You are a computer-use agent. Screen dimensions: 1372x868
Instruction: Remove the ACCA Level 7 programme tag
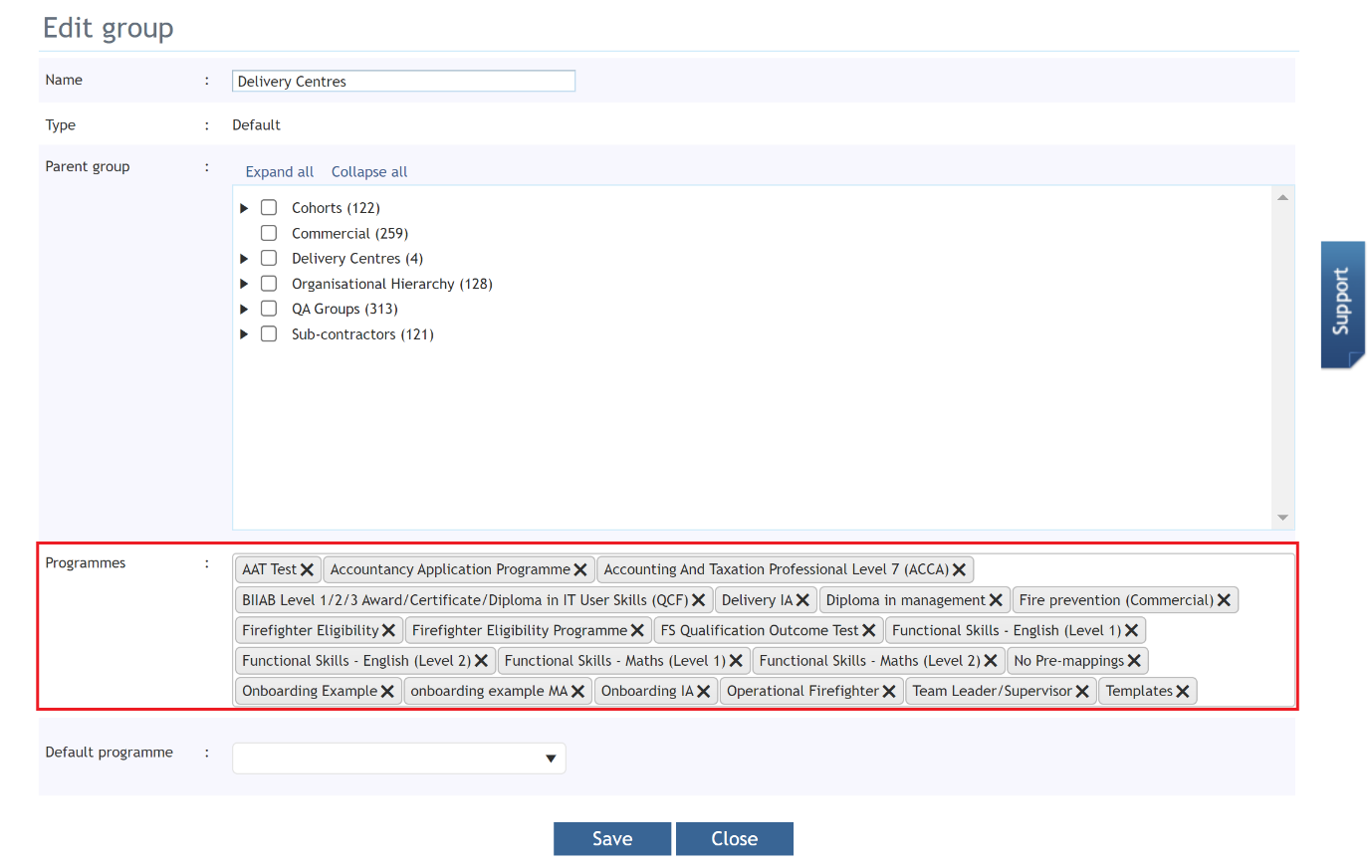[x=959, y=569]
